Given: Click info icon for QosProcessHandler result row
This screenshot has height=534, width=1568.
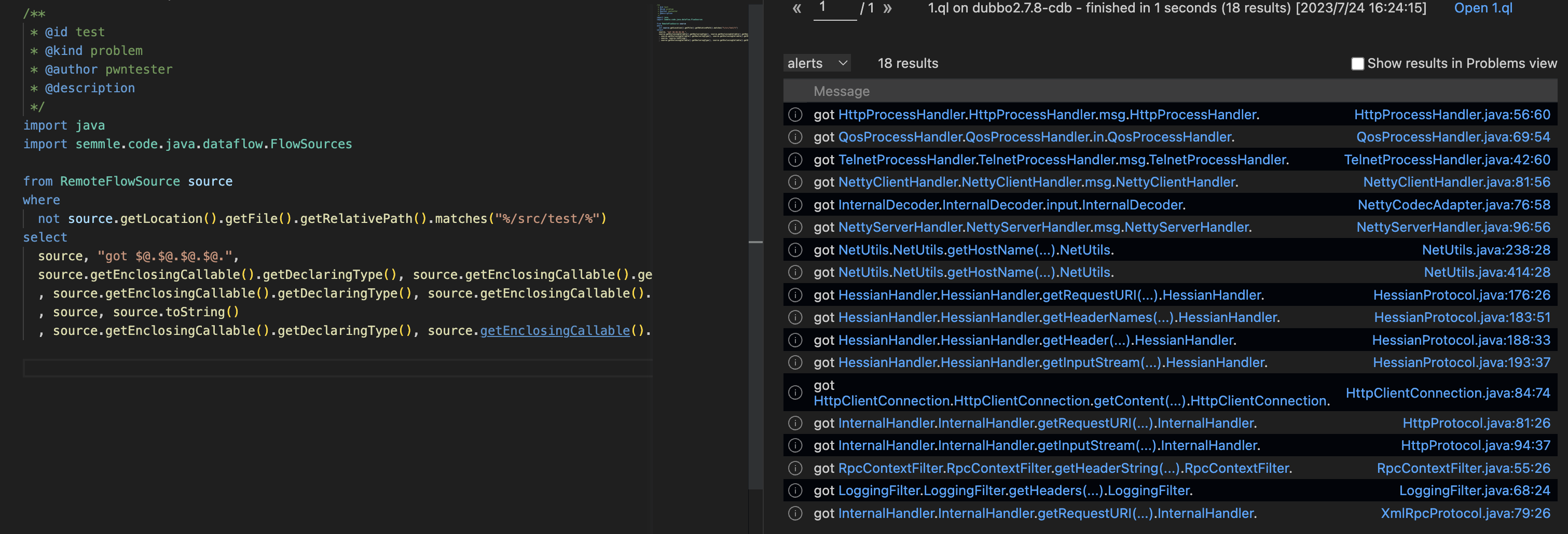Looking at the screenshot, I should [x=795, y=137].
